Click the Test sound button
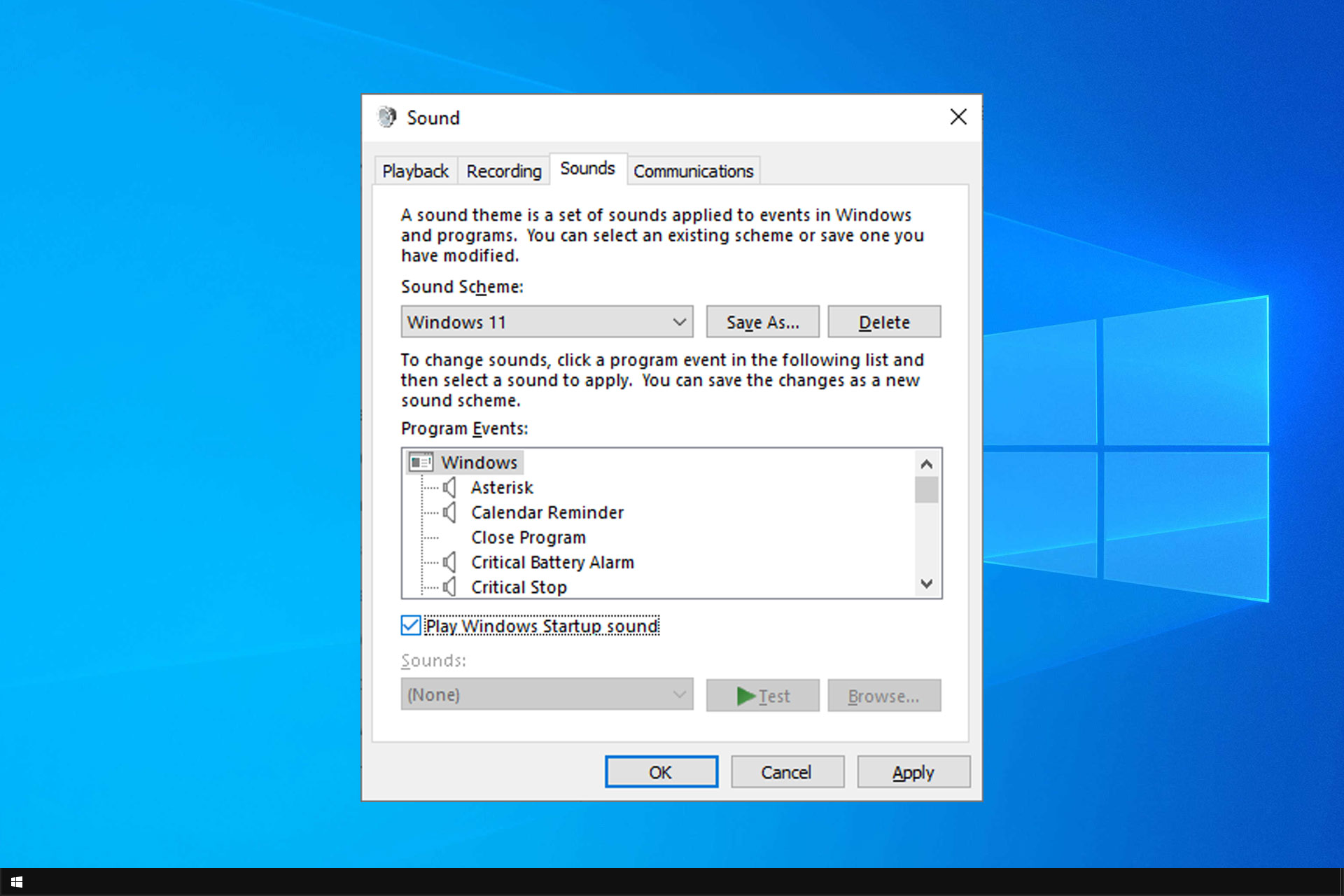 click(762, 696)
